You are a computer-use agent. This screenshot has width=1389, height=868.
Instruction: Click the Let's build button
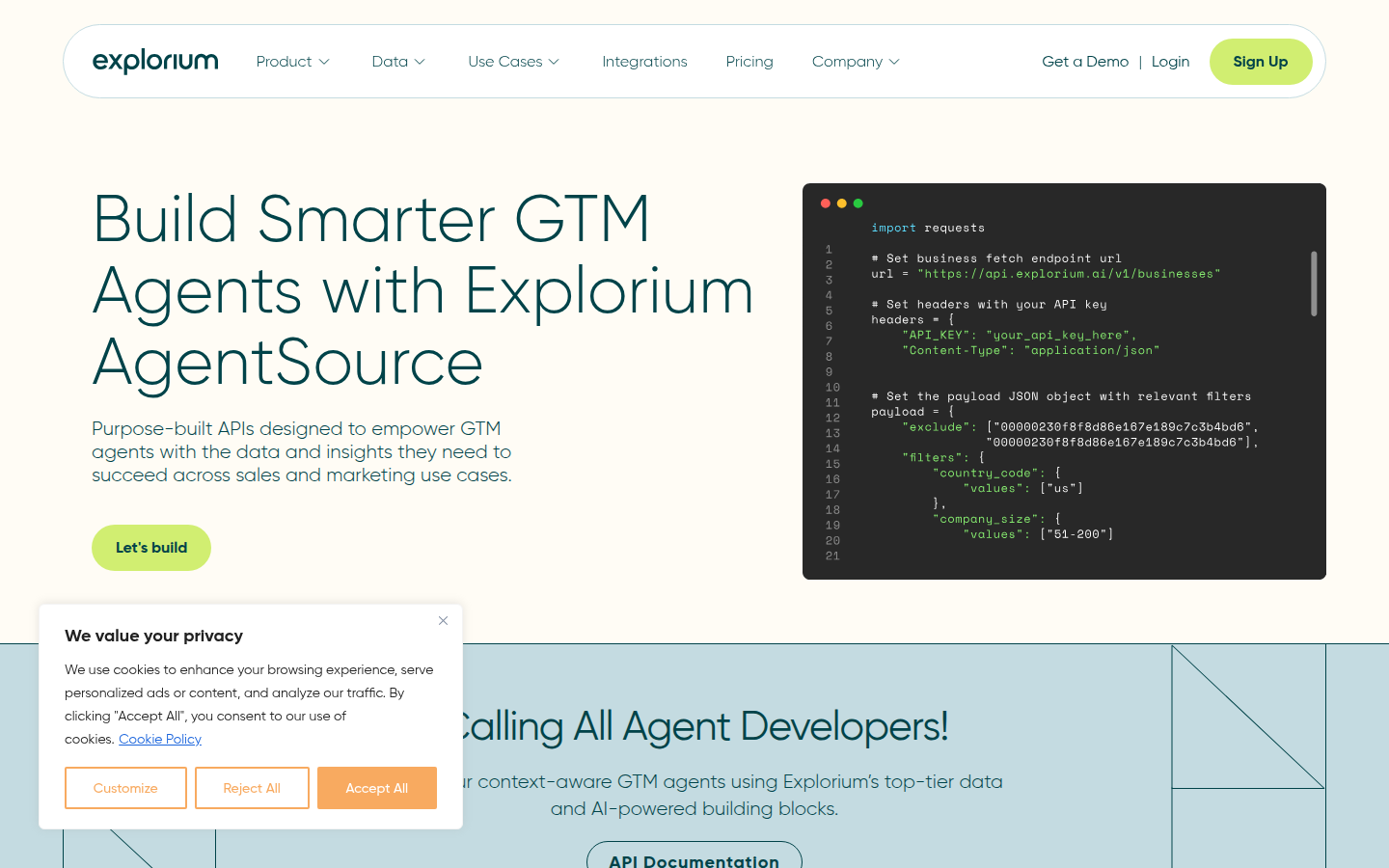pos(151,548)
